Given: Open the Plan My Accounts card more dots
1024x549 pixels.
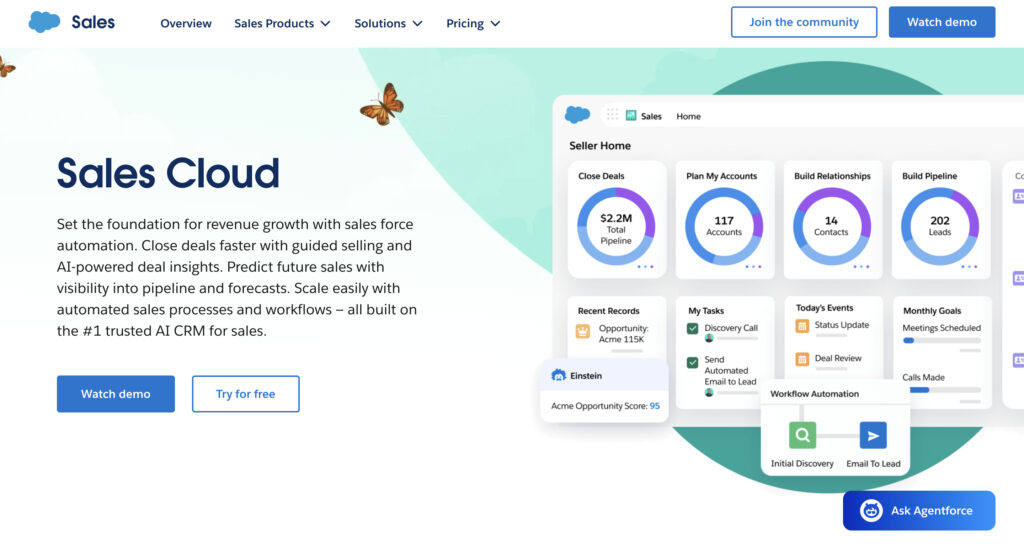Looking at the screenshot, I should point(753,266).
